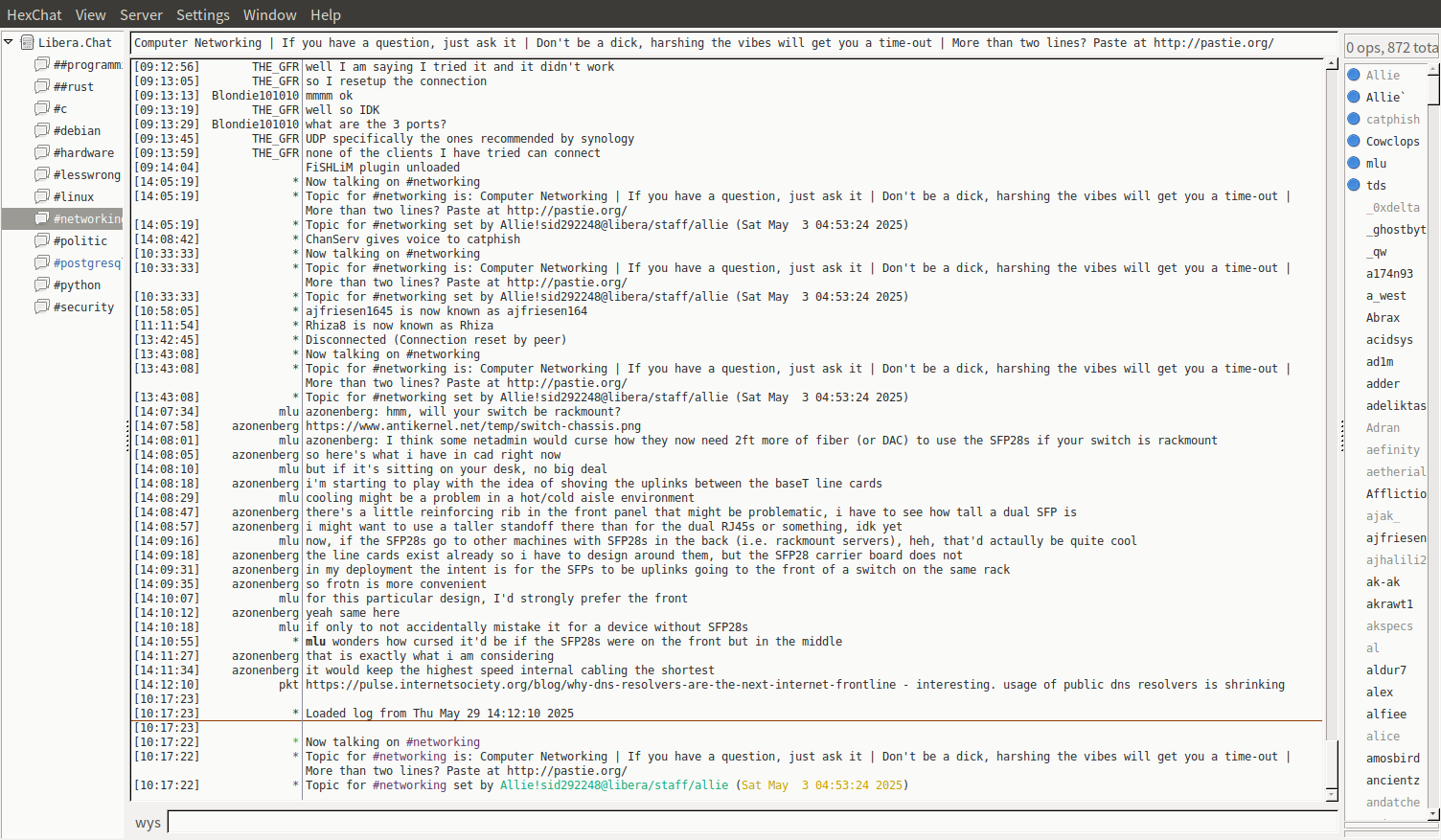Screen dimensions: 1441x840
Task: Click the blue status icon beside mlu
Action: (1354, 163)
